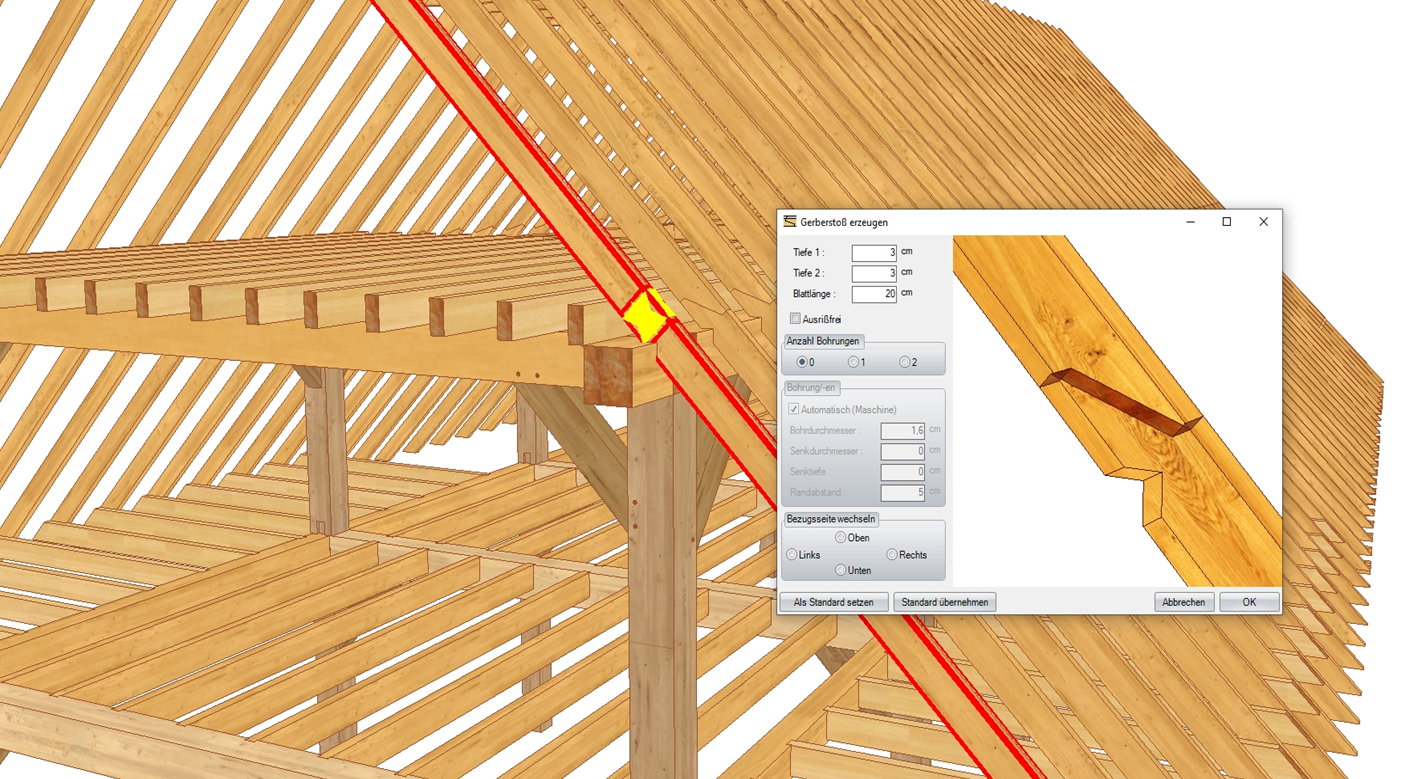
Task: Toggle the Automatisch (Maschine) checkbox
Action: [x=794, y=409]
